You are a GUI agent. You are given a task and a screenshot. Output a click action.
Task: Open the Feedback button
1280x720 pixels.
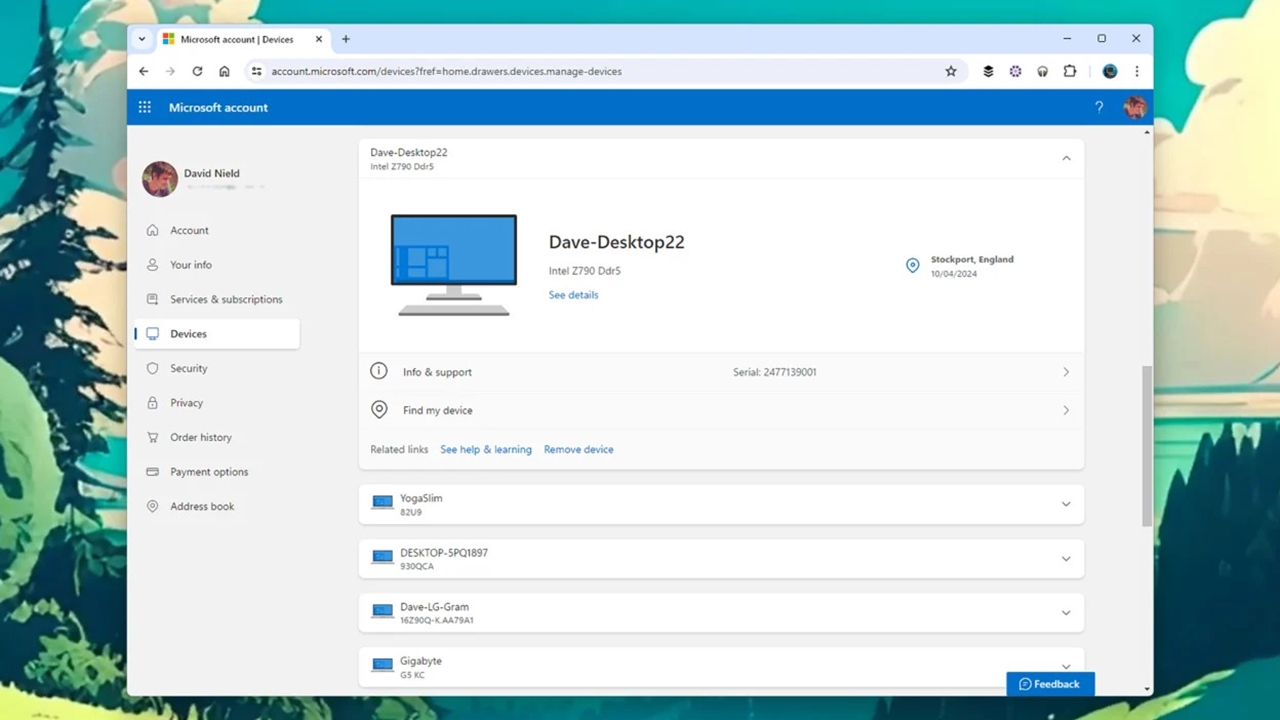[1050, 684]
